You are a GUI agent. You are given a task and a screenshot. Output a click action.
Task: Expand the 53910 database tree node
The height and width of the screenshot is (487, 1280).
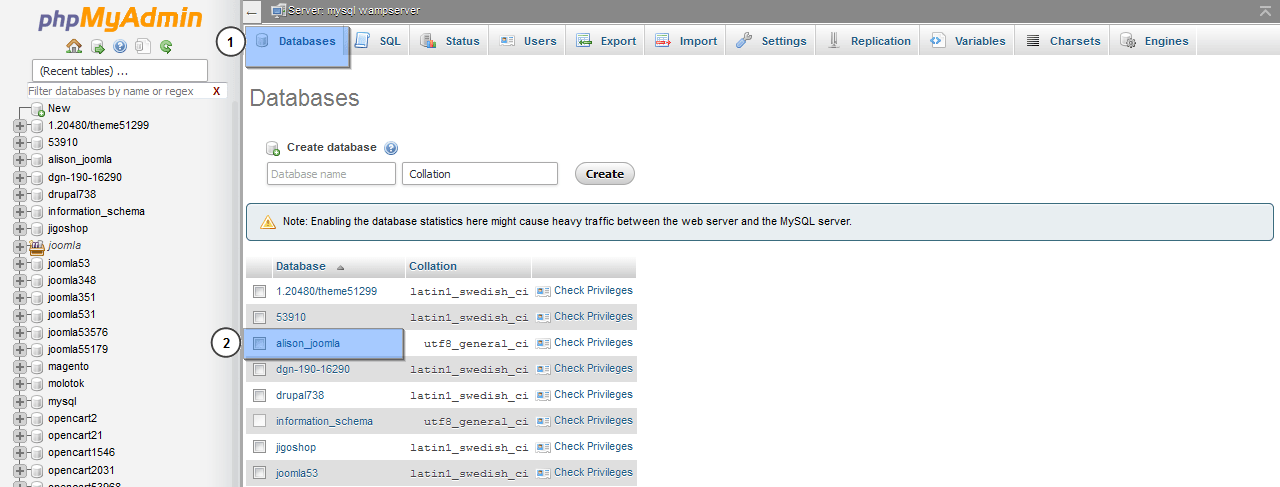20,143
